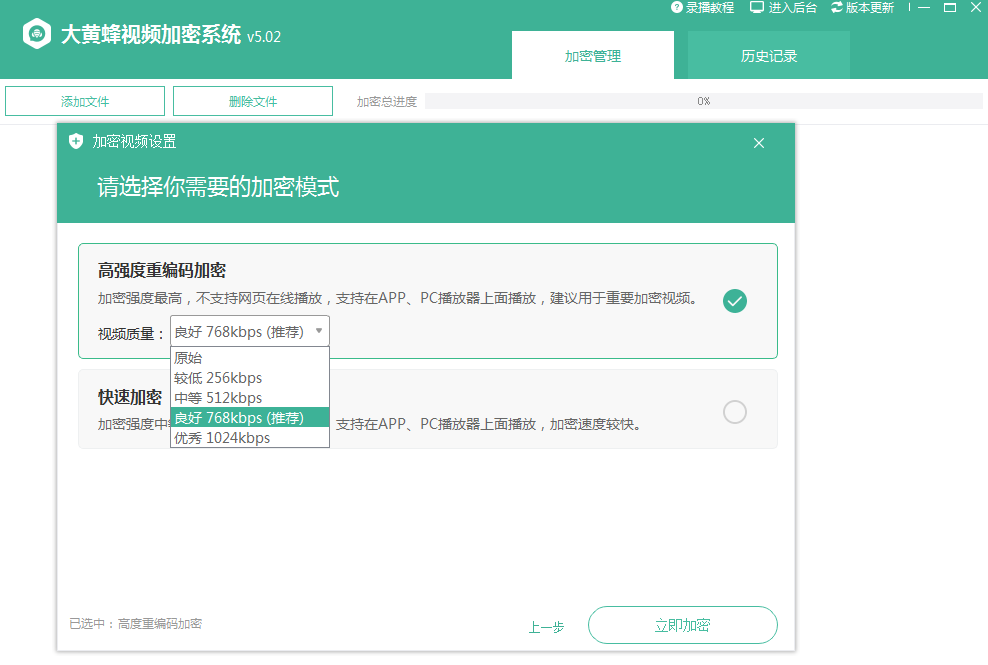Viewport: 988px width, 665px height.
Task: Close the 加密视频设置 dialog
Action: pos(759,143)
